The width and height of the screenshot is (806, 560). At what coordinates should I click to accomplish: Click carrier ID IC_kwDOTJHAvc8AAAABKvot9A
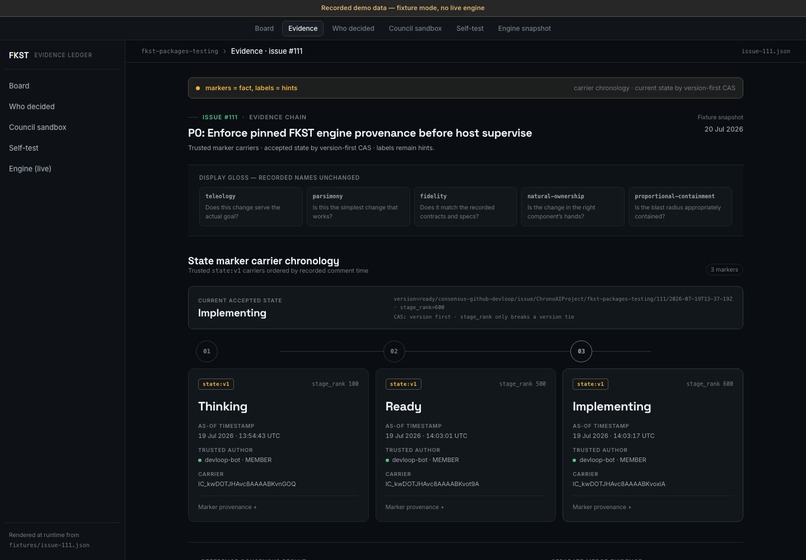pyautogui.click(x=432, y=484)
